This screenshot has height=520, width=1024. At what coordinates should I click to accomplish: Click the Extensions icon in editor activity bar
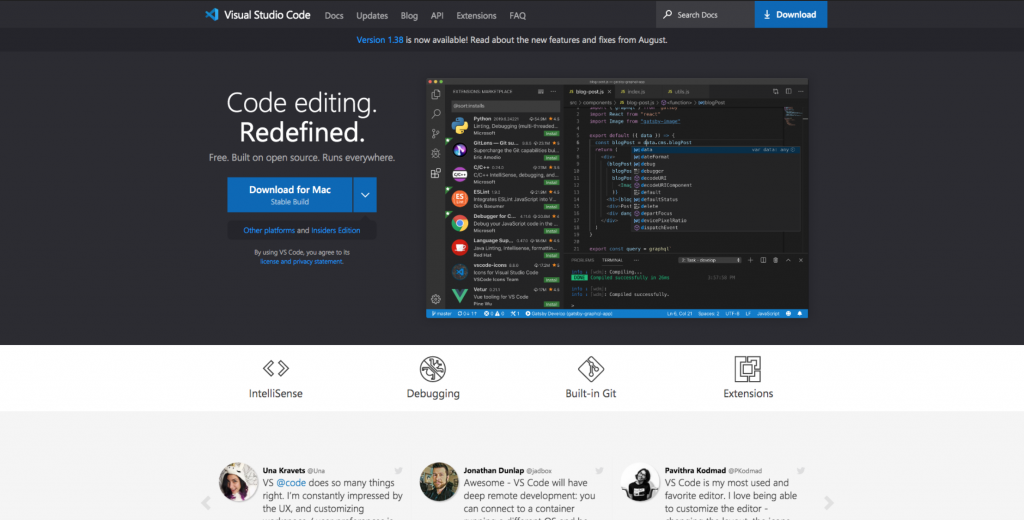(436, 173)
